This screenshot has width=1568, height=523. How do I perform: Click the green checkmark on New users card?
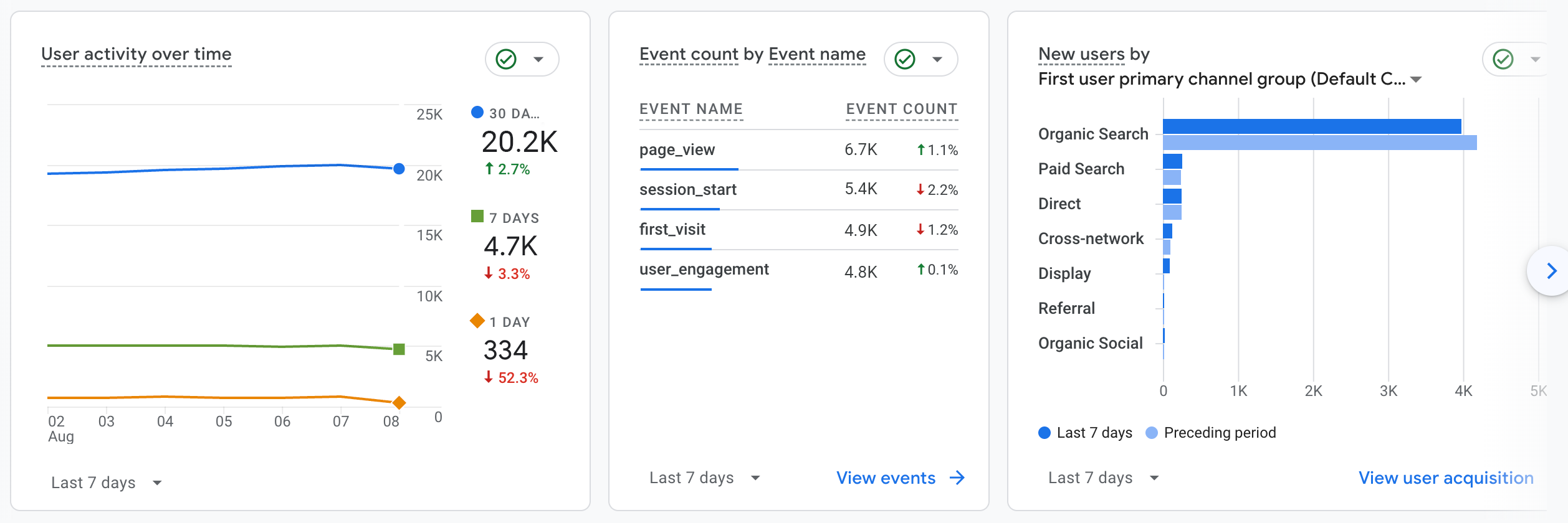pyautogui.click(x=1503, y=59)
